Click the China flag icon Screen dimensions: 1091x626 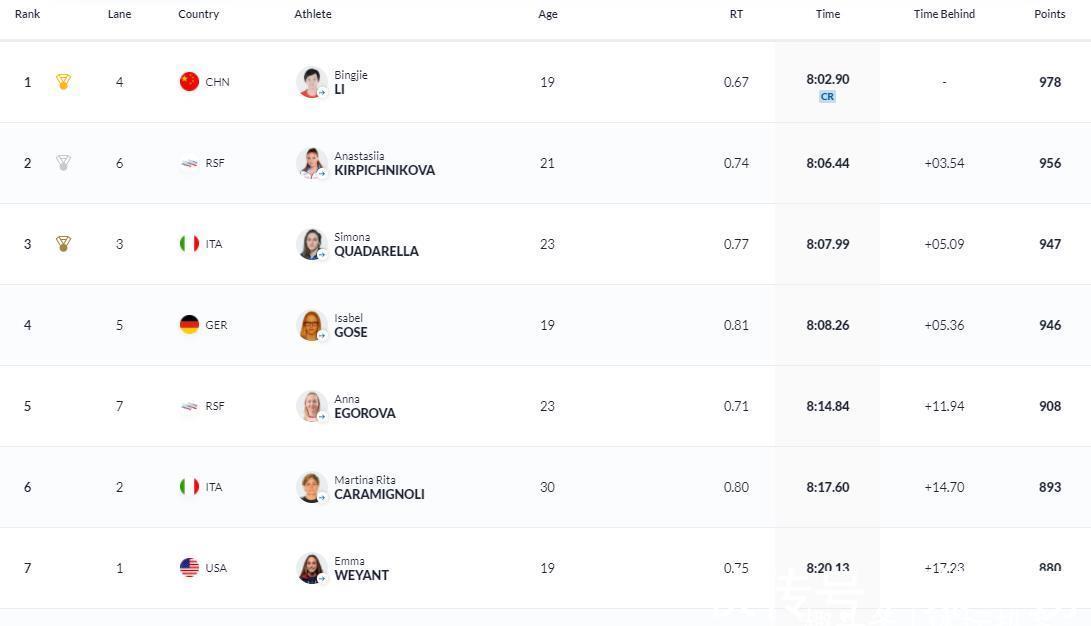point(189,82)
